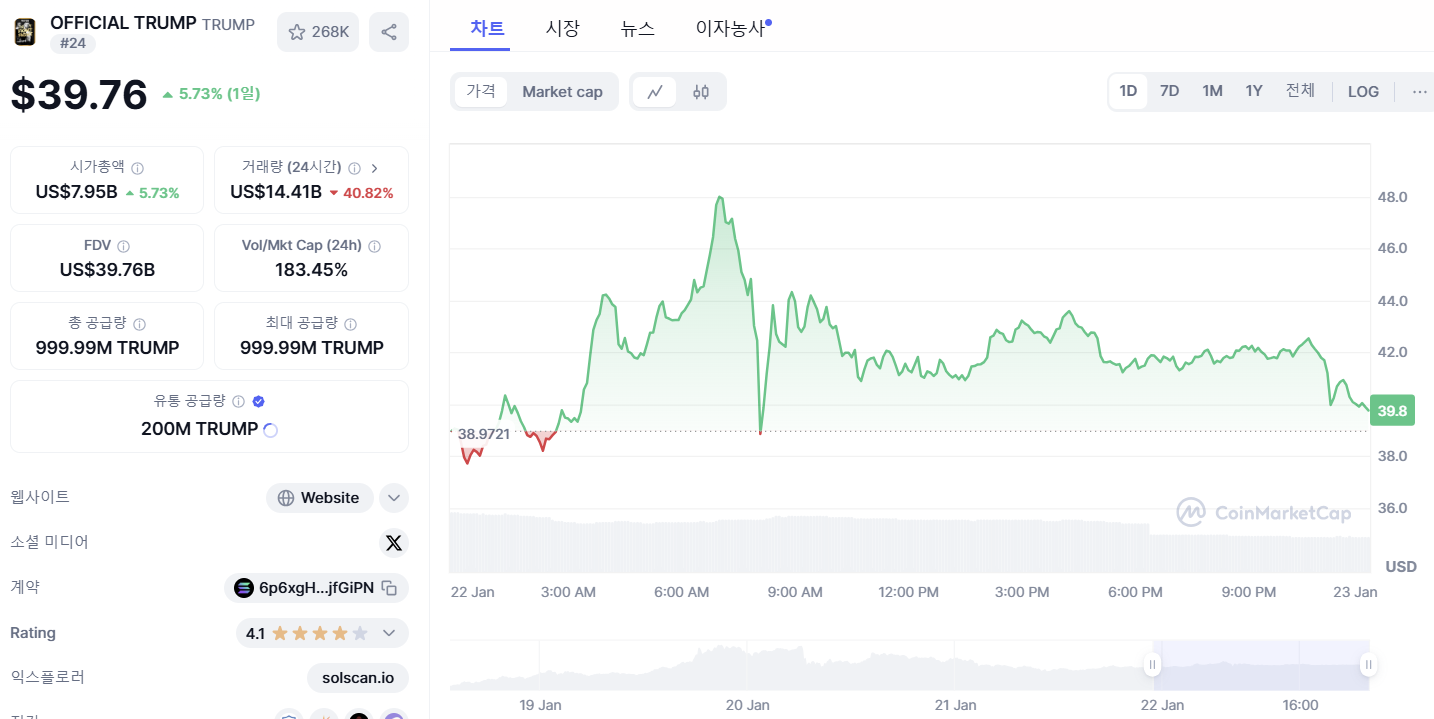
Task: Click contract address 6p6xgH...jfGiPN
Action: coord(316,588)
